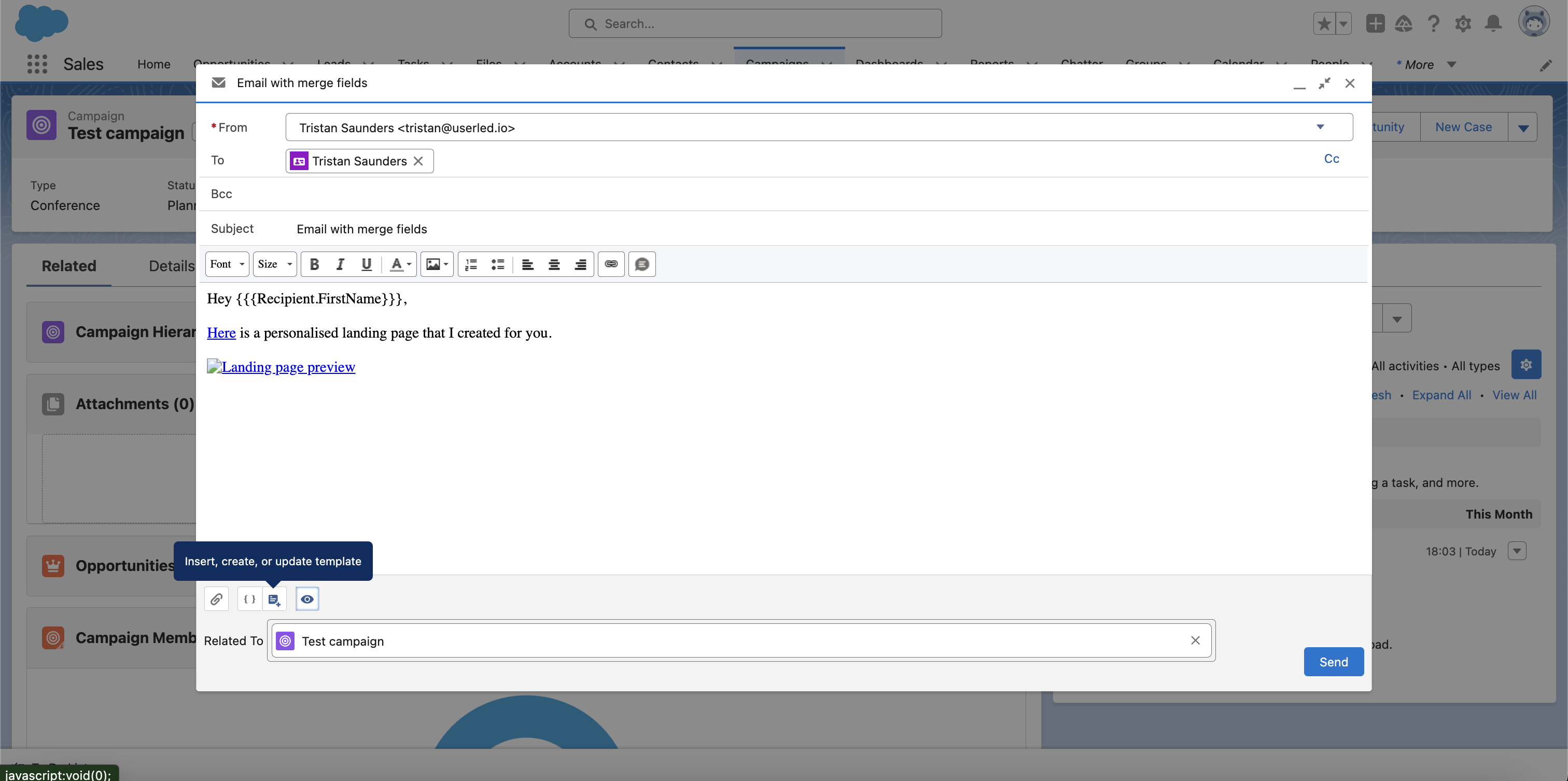
Task: Open the Font dropdown
Action: [227, 264]
